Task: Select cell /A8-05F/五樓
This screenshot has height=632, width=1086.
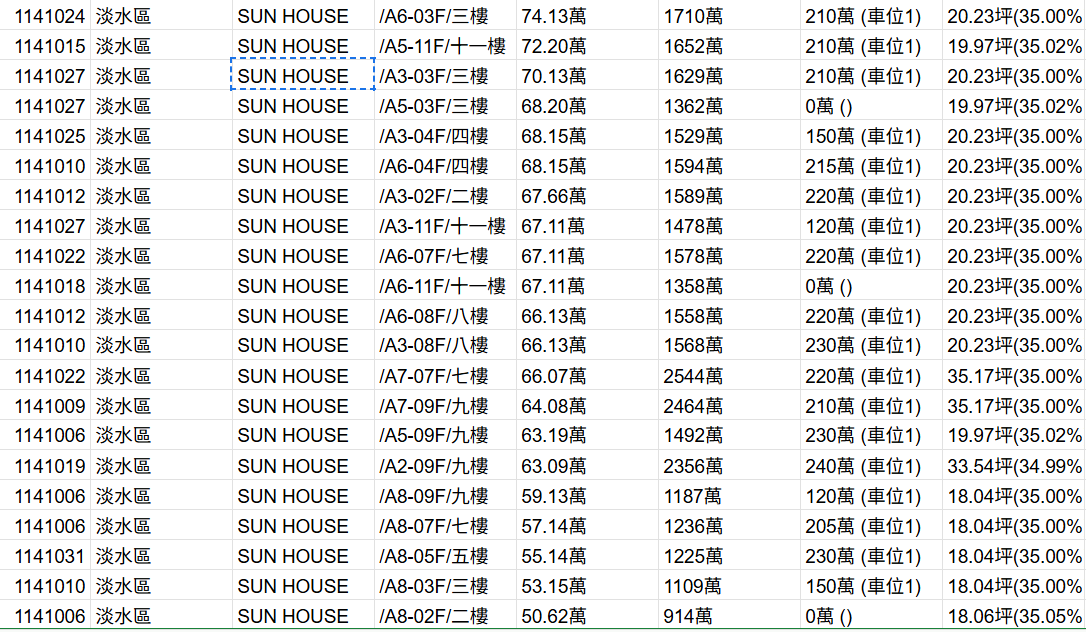Action: (x=445, y=555)
